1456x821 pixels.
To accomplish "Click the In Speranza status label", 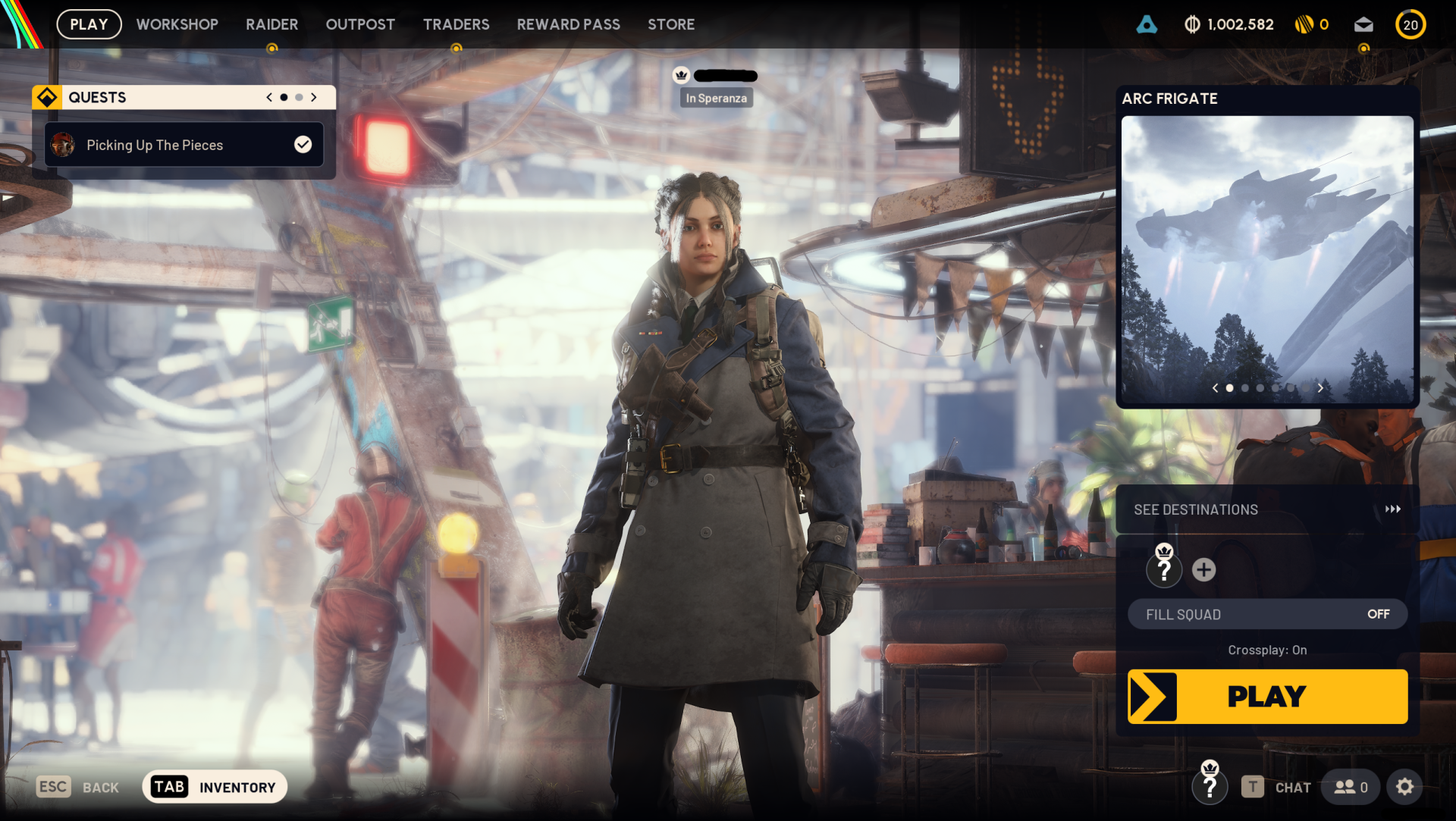I will [716, 98].
